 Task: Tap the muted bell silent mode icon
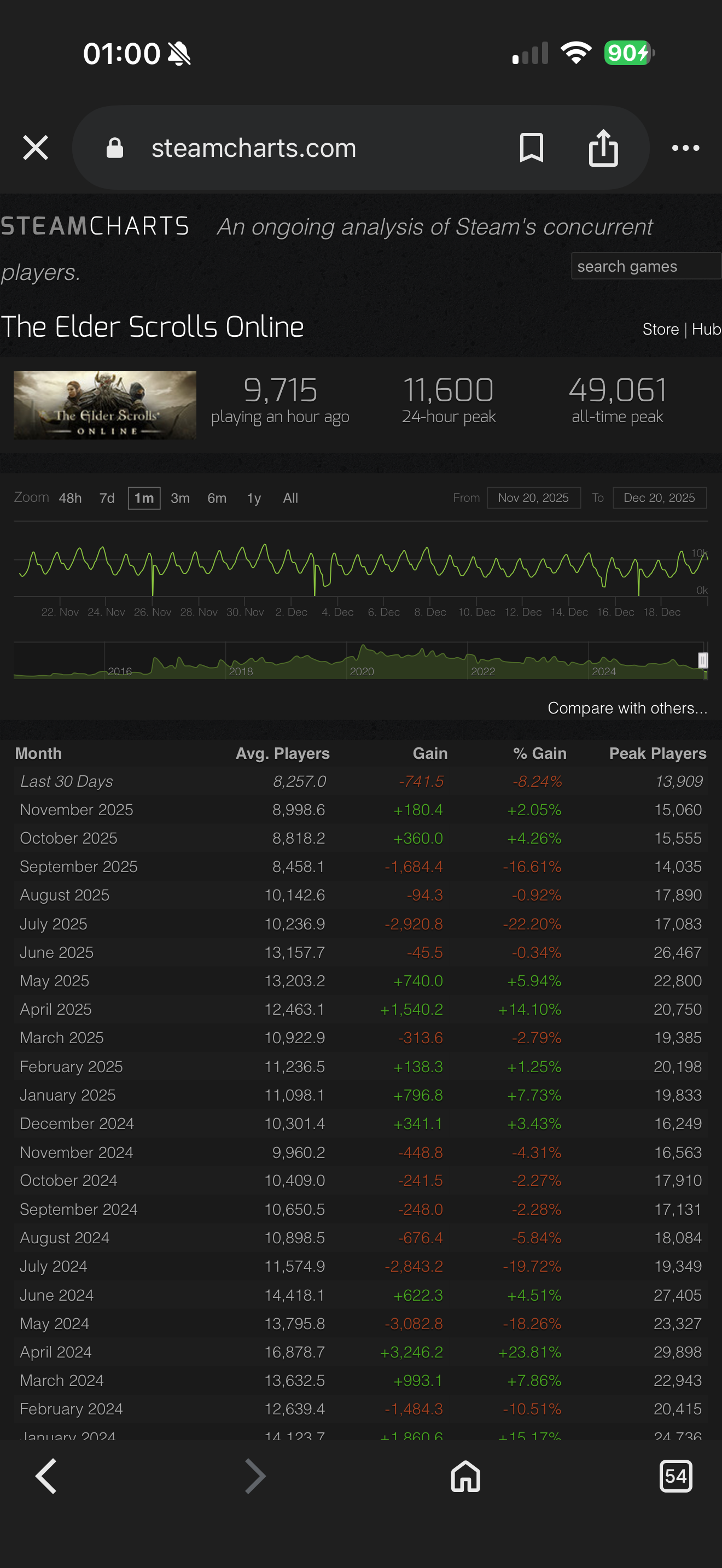click(179, 54)
